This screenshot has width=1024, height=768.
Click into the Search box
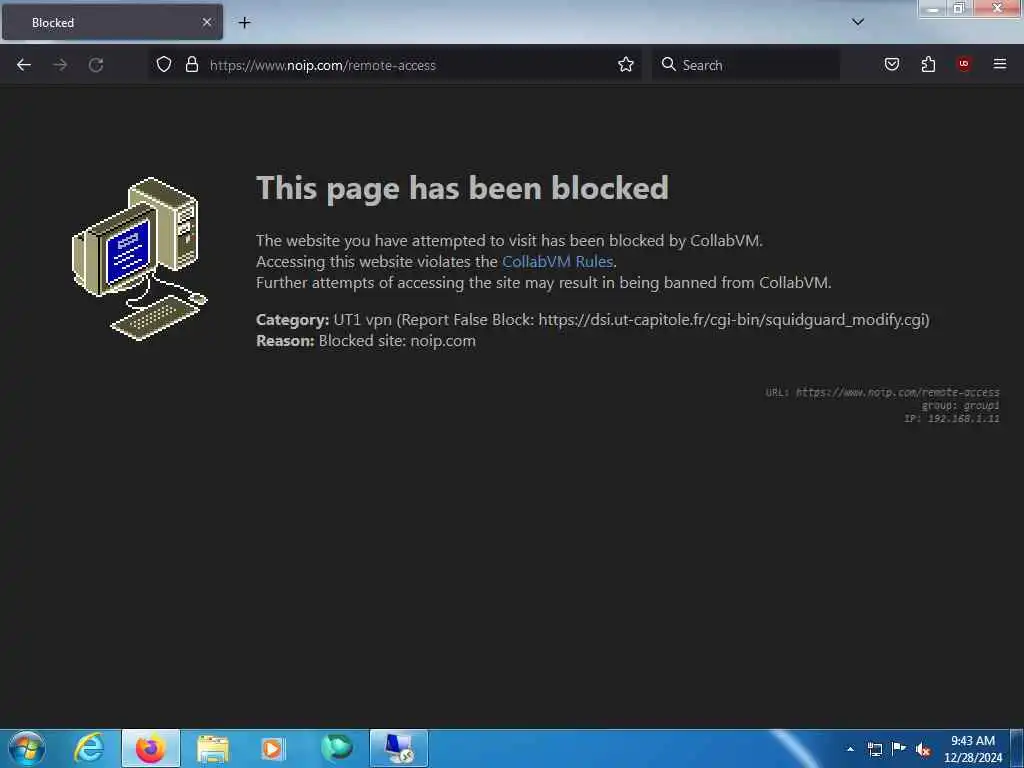746,65
